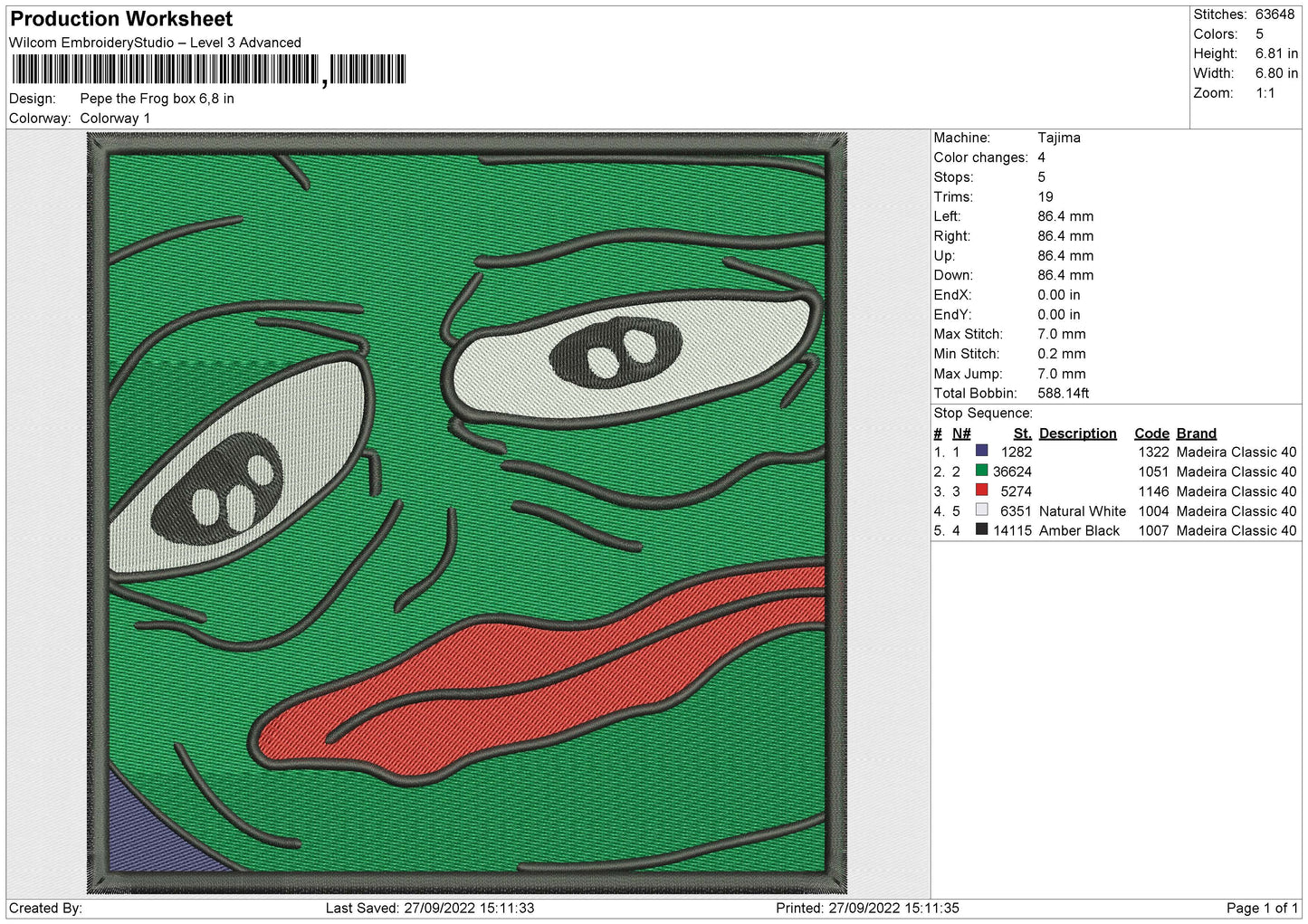Click the 'Color changes:' label
1308x924 pixels.
pyautogui.click(x=981, y=157)
